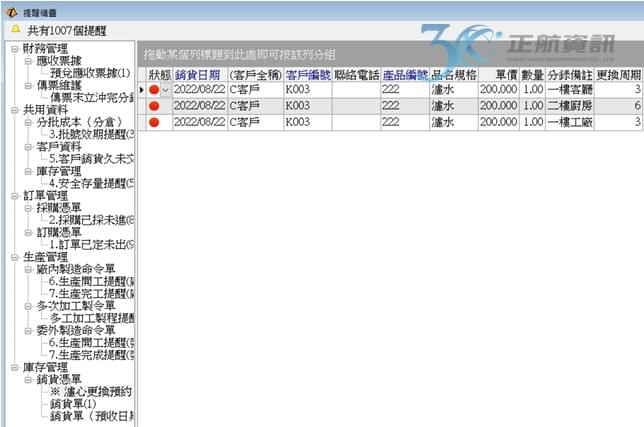644x427 pixels.
Task: Click the red status dot in first row
Action: (x=154, y=90)
